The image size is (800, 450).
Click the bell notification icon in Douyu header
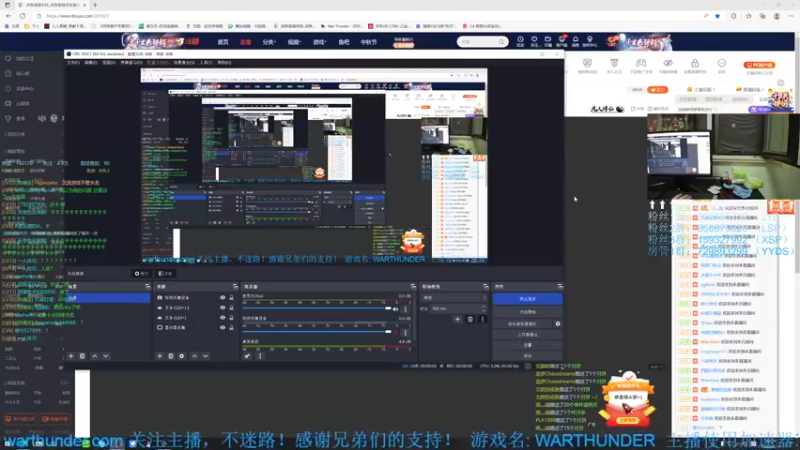point(576,41)
